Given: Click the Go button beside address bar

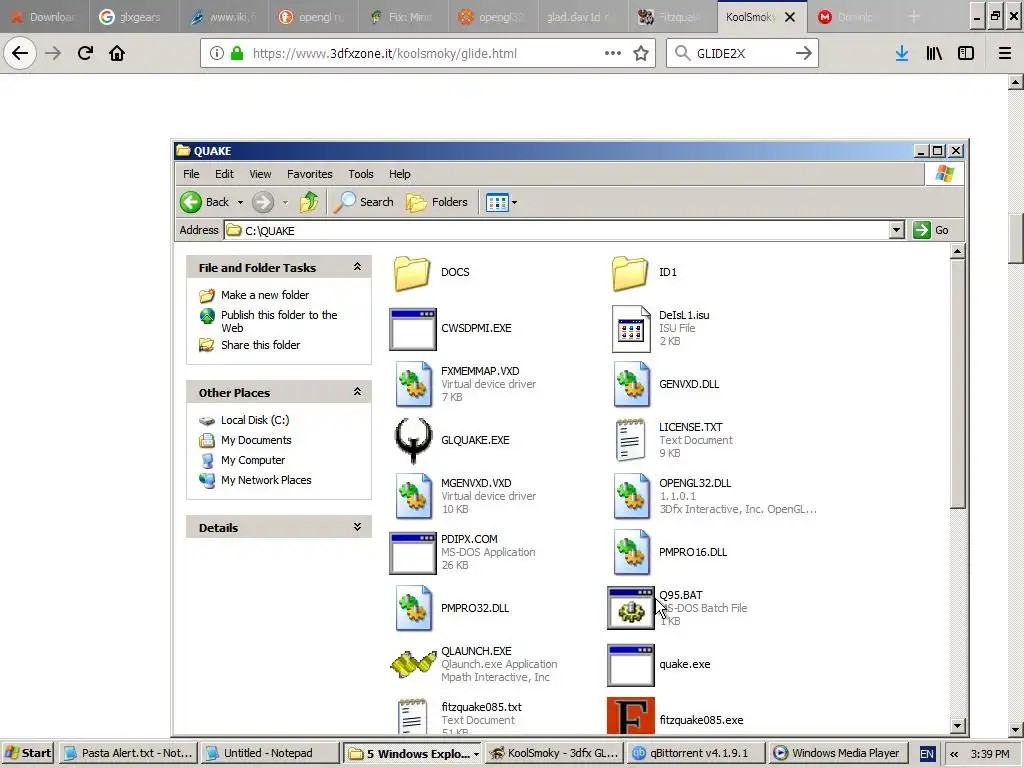Looking at the screenshot, I should 931,230.
